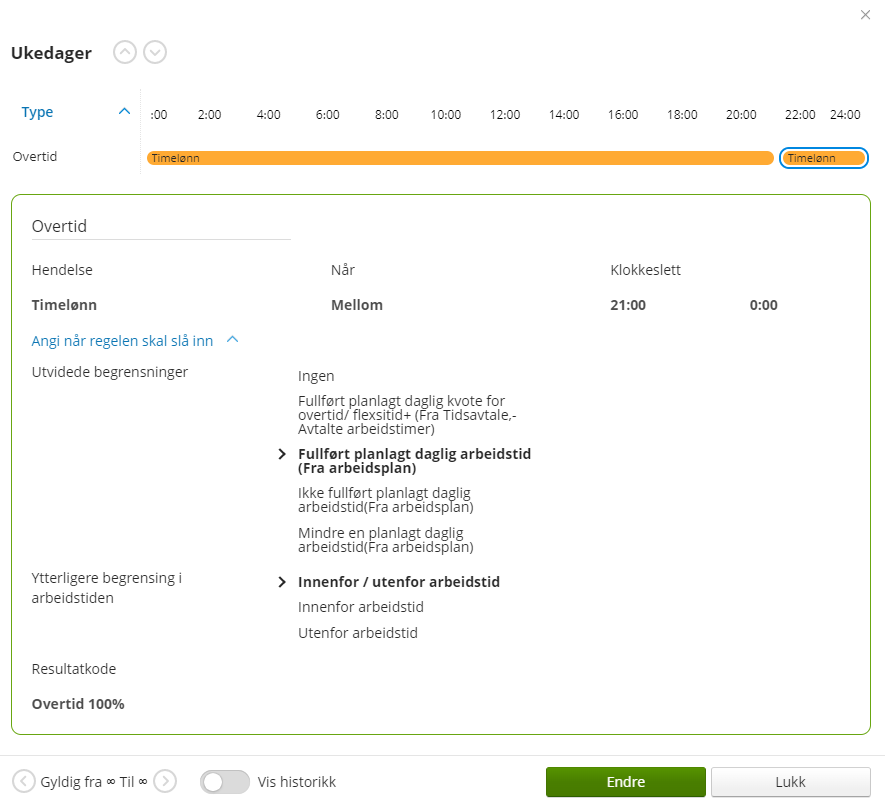Choose 'Fullført planlagt daglig arbeidstid (Fra arbeidsplan)'

coord(414,461)
